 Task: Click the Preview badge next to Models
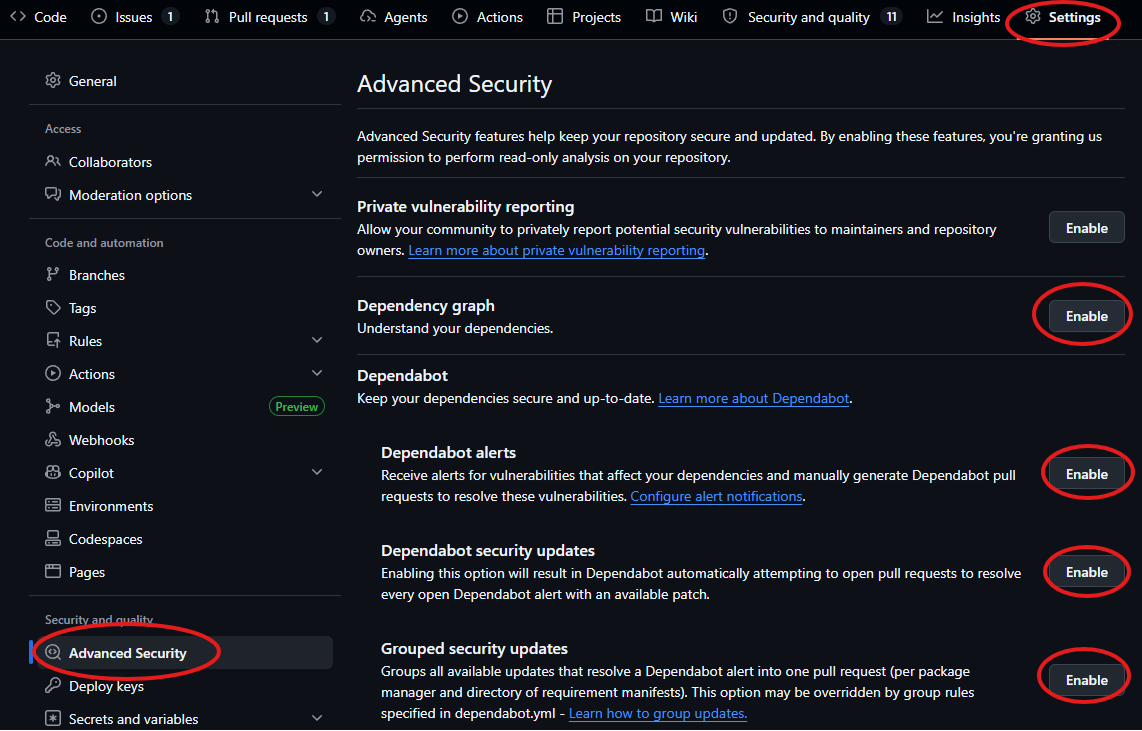click(296, 406)
